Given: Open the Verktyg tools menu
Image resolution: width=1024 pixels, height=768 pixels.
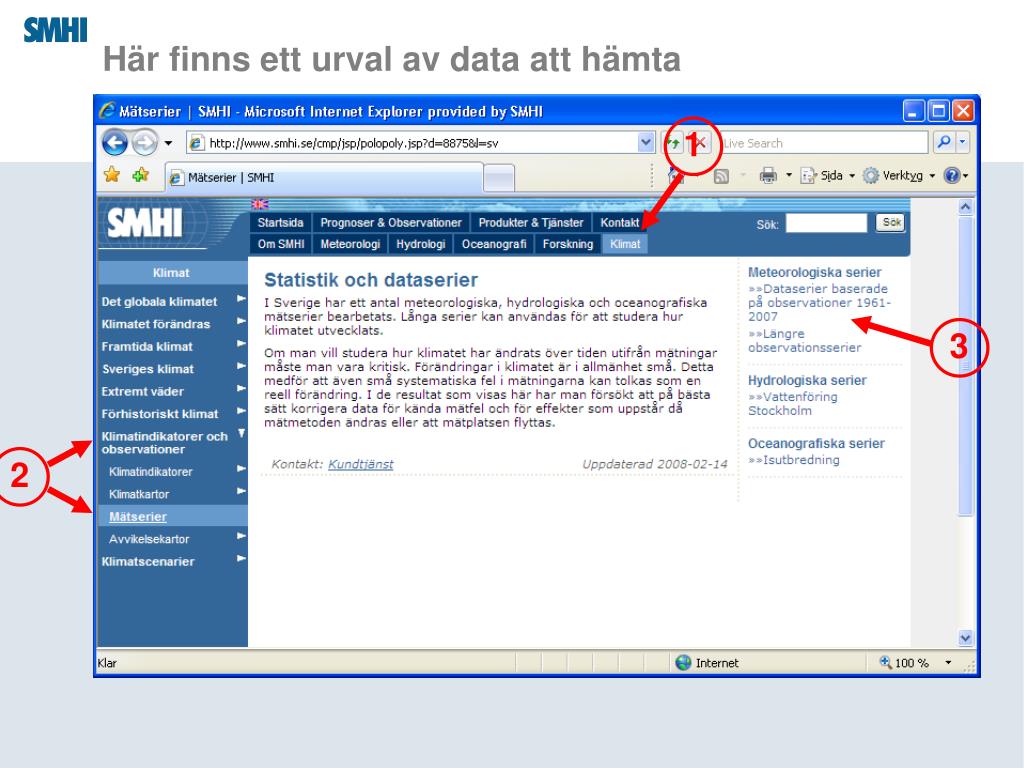Looking at the screenshot, I should (x=899, y=176).
